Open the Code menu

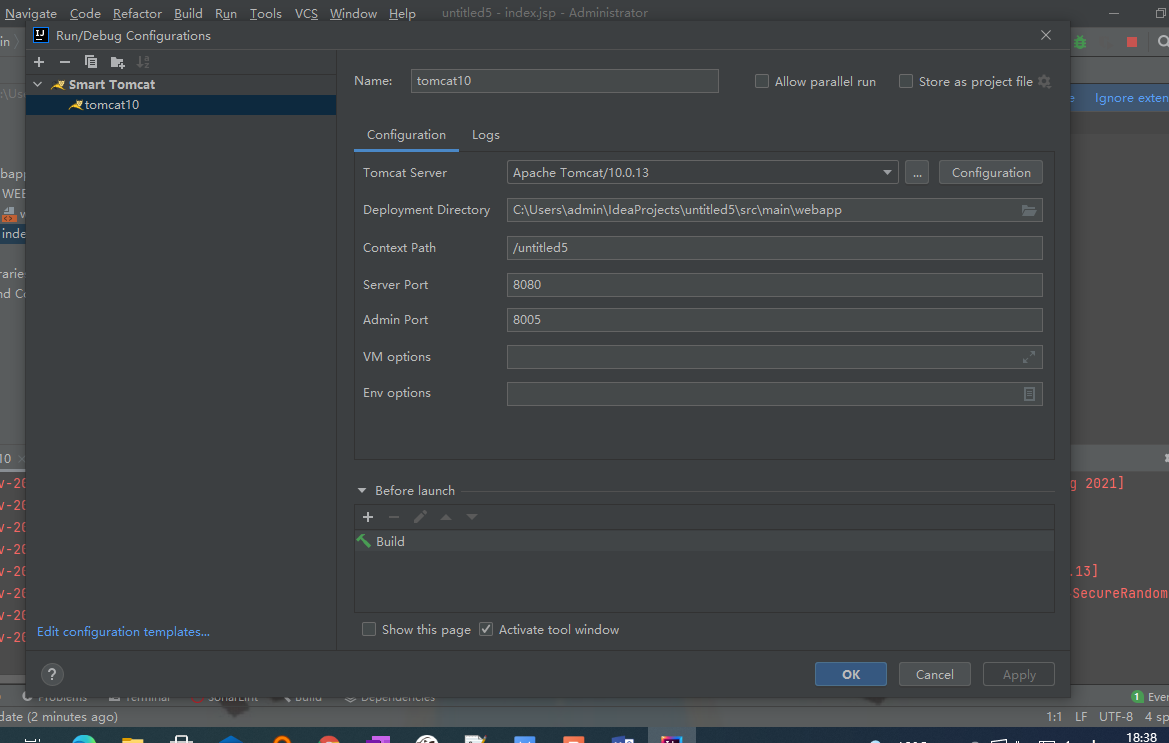pos(85,13)
